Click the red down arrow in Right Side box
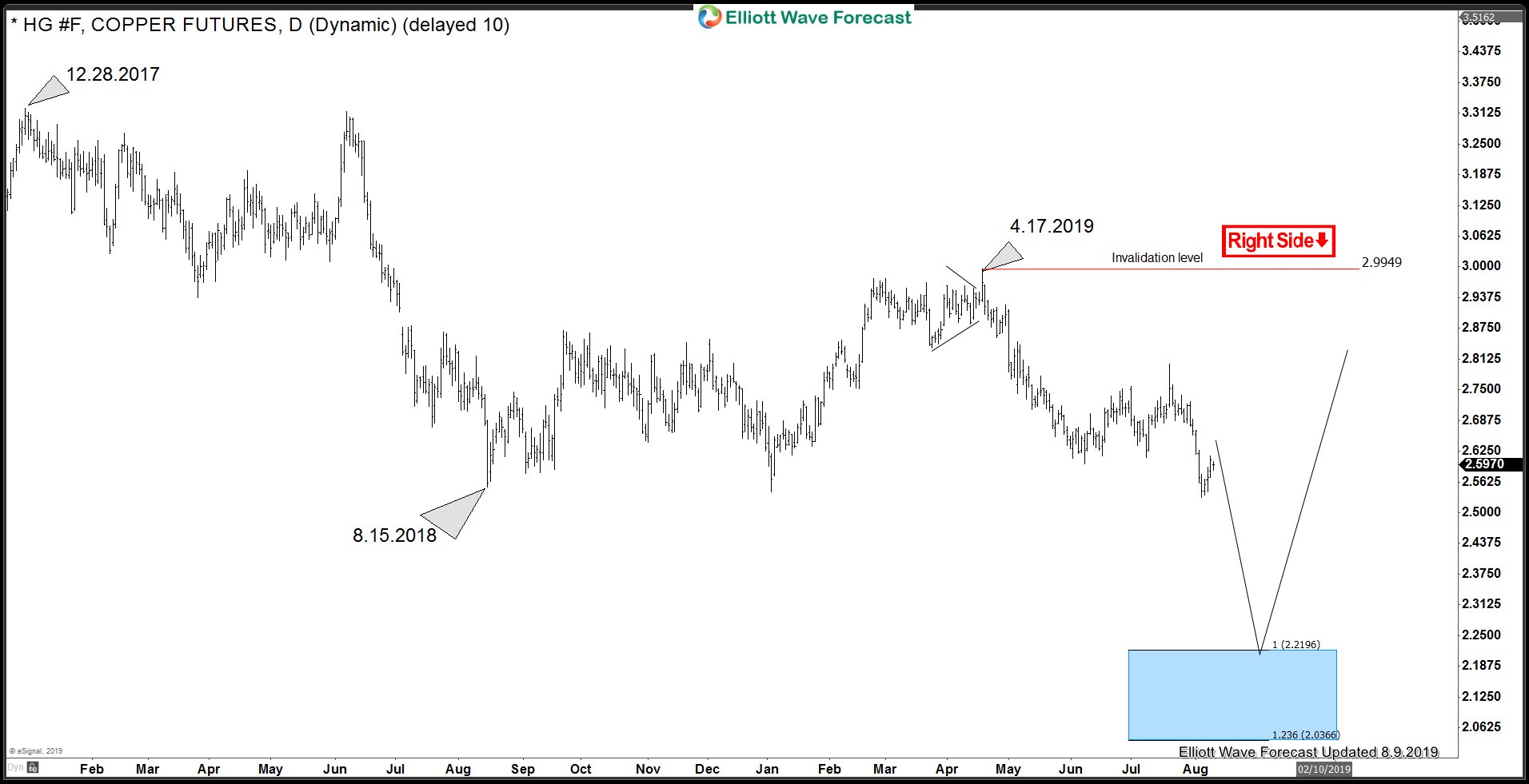The width and height of the screenshot is (1529, 784). [1324, 240]
